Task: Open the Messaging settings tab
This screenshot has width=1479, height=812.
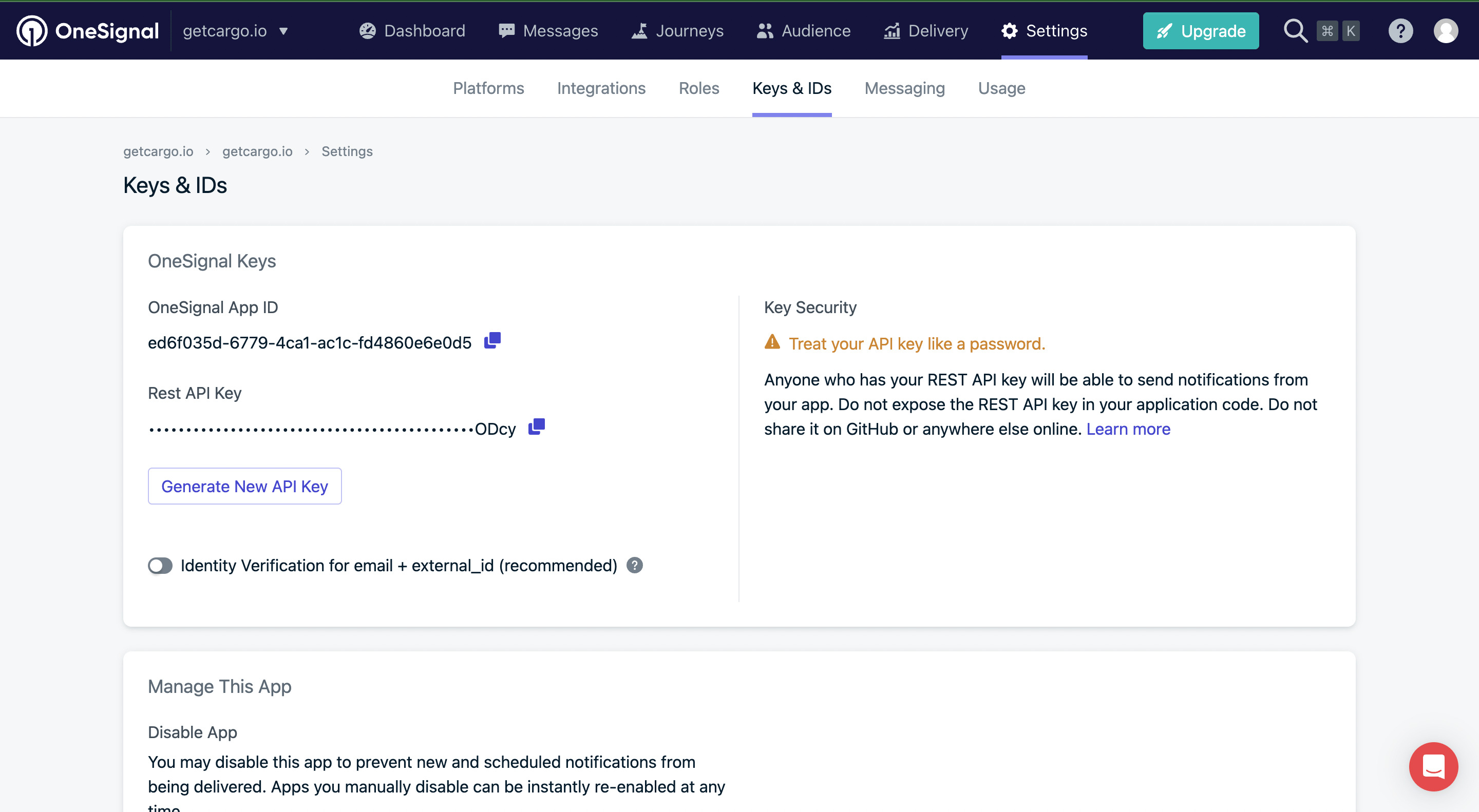Action: pyautogui.click(x=904, y=88)
